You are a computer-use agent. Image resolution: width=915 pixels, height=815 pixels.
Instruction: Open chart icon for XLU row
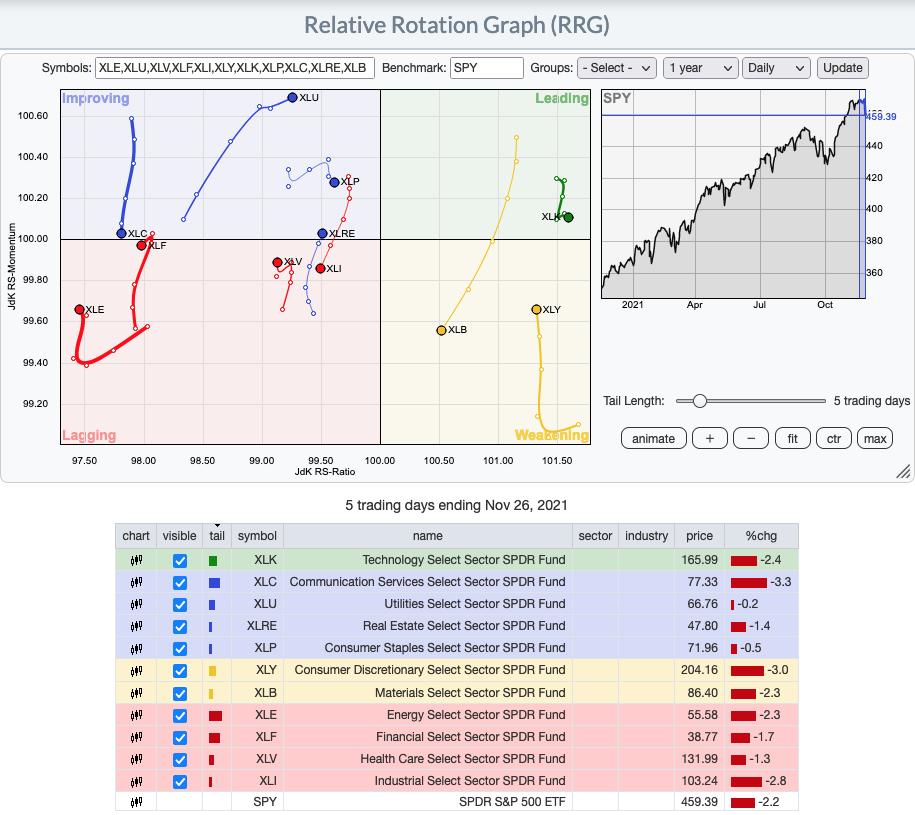click(x=136, y=604)
